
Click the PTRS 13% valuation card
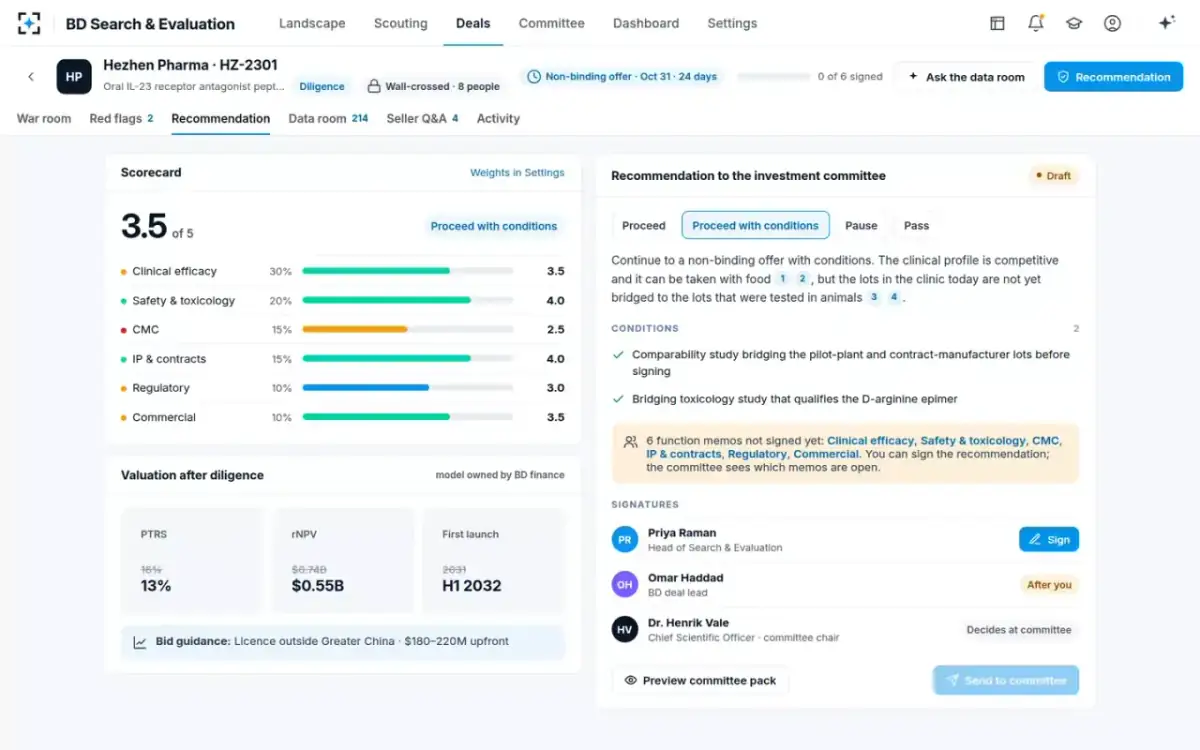[192, 560]
